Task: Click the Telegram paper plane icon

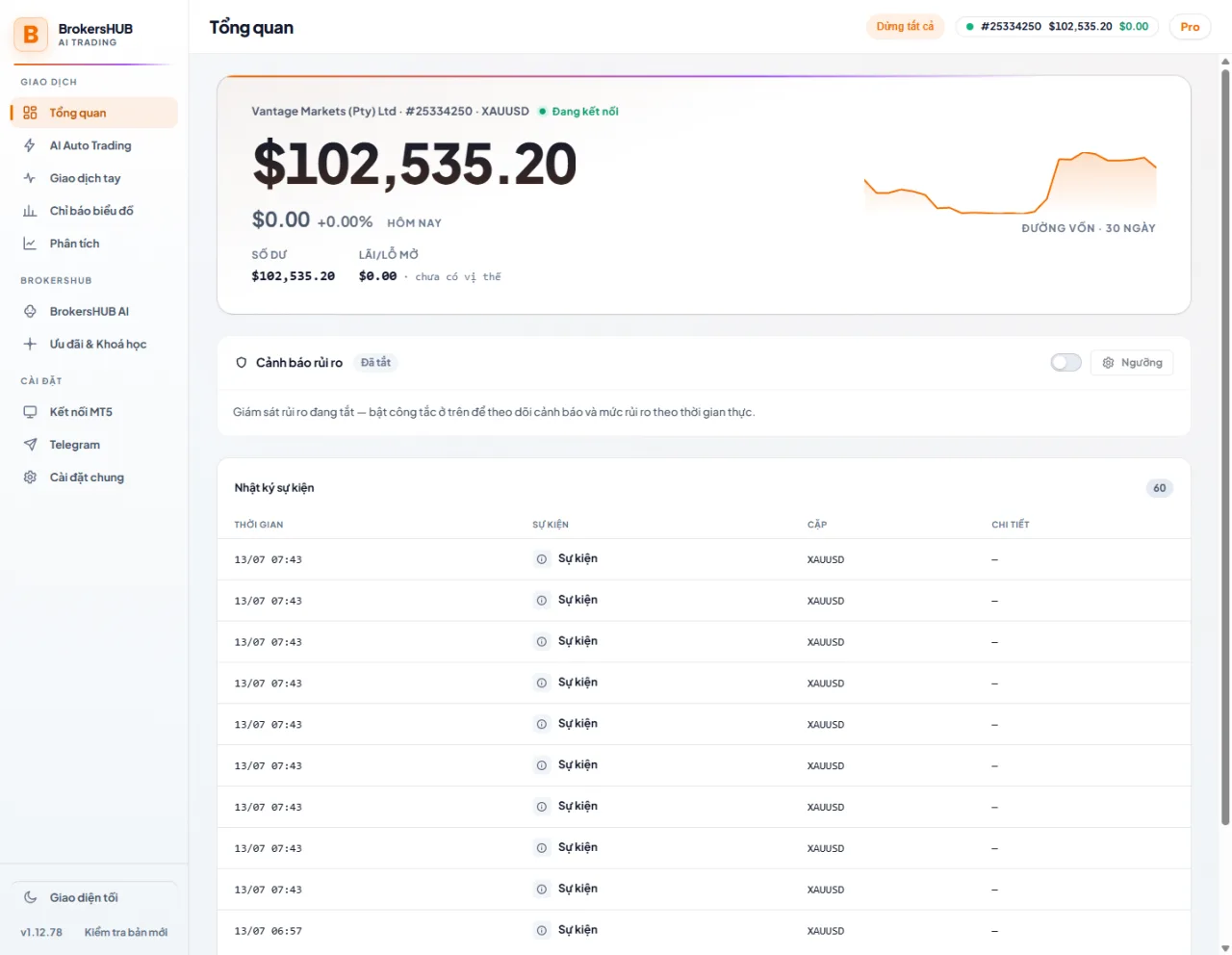Action: [x=30, y=445]
